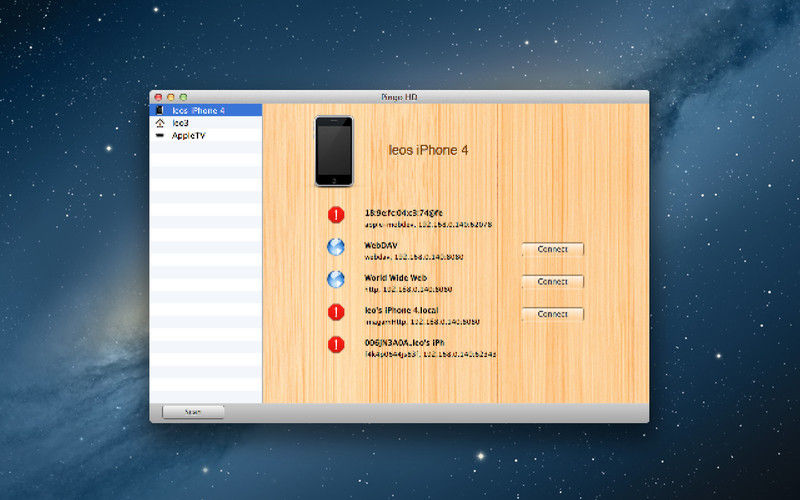800x500 pixels.
Task: Select leos iPhone 4 in the device list
Action: coord(206,110)
